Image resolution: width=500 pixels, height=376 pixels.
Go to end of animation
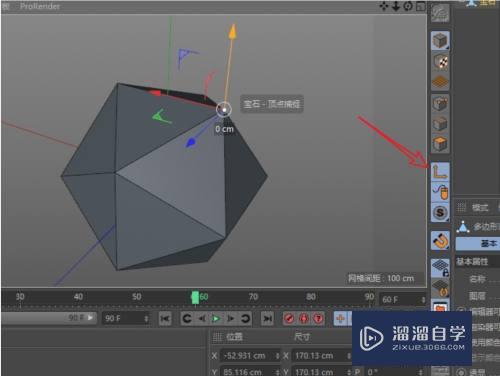point(268,319)
